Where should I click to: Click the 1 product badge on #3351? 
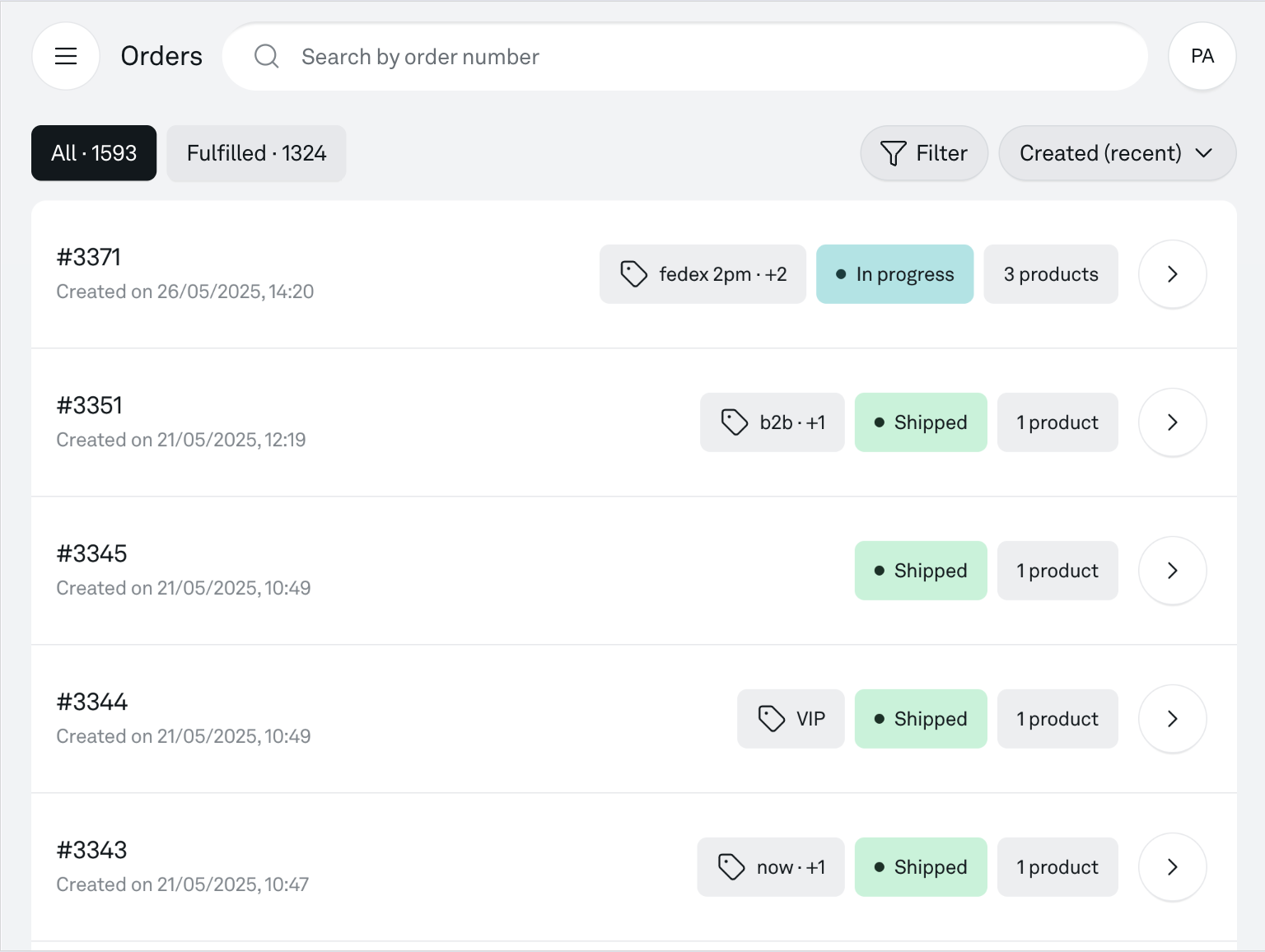pos(1057,422)
